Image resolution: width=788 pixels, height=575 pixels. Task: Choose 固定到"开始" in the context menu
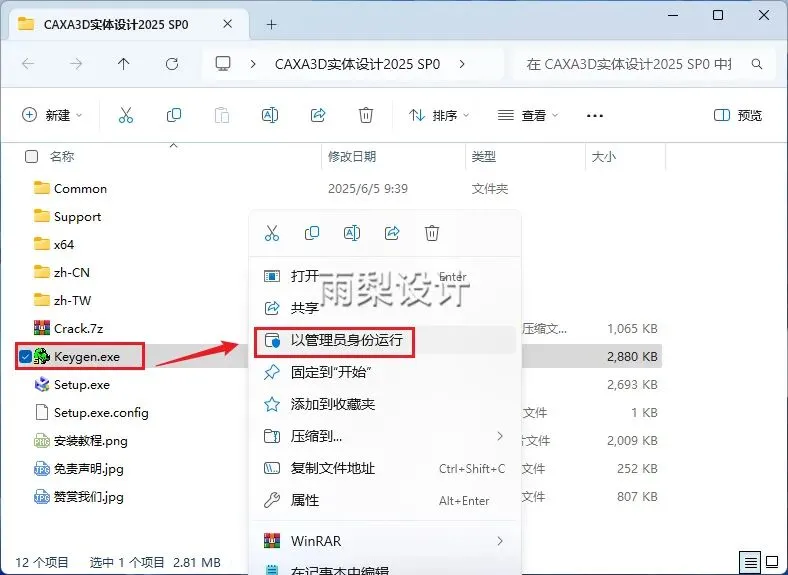click(385, 372)
